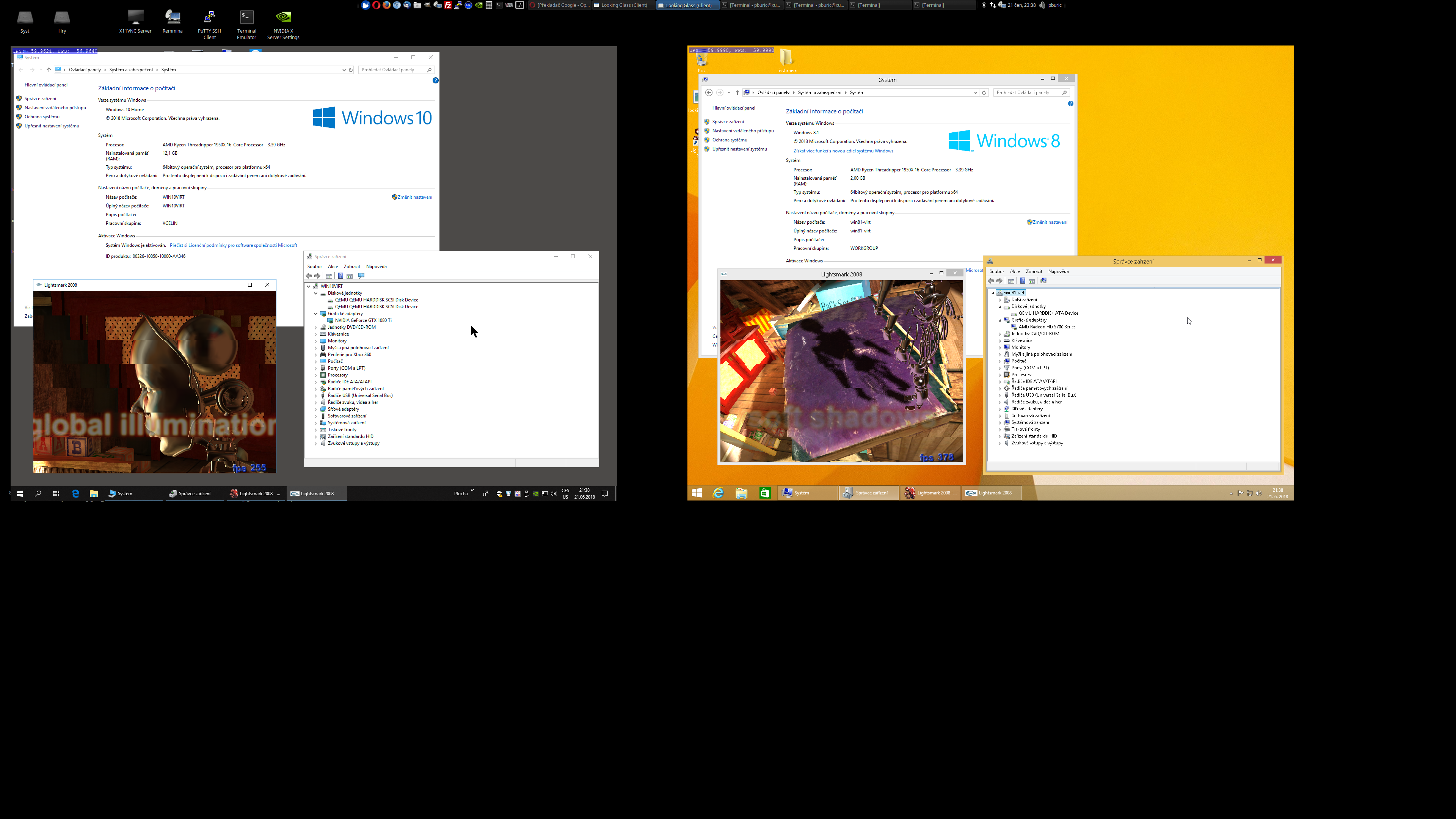Open Windows 8.1 Start button
Viewport: 1456px width, 819px height.
[697, 493]
